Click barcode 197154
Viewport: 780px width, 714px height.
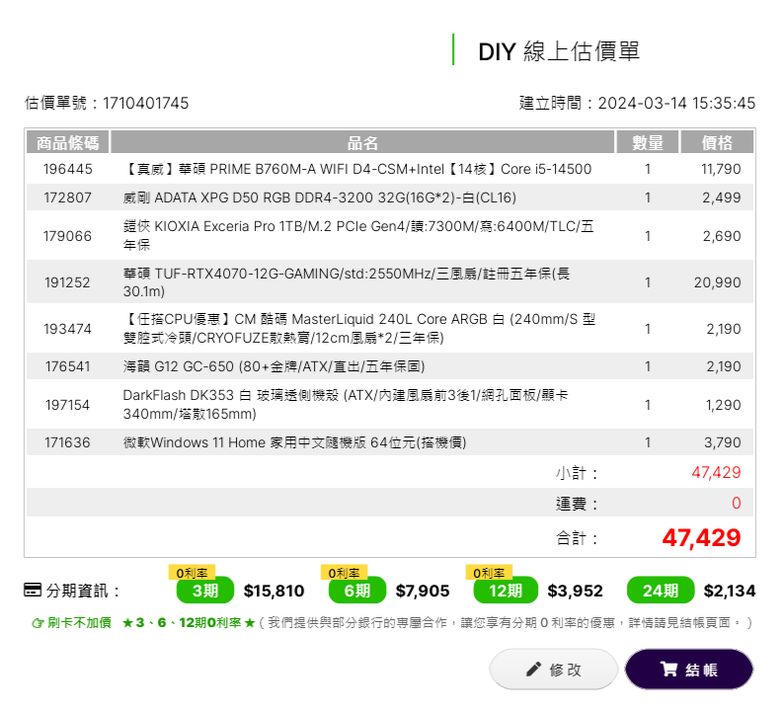click(x=68, y=405)
